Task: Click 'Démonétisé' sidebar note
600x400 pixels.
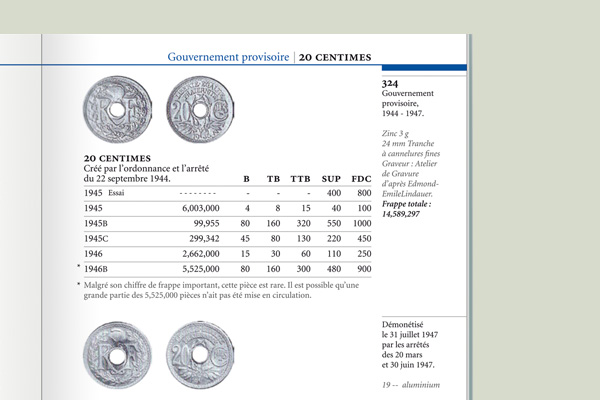Action: (x=403, y=325)
